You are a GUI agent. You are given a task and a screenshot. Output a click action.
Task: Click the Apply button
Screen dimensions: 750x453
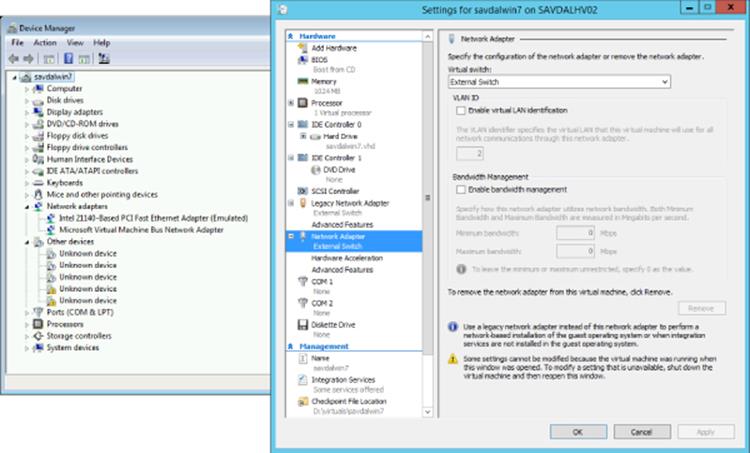(706, 432)
